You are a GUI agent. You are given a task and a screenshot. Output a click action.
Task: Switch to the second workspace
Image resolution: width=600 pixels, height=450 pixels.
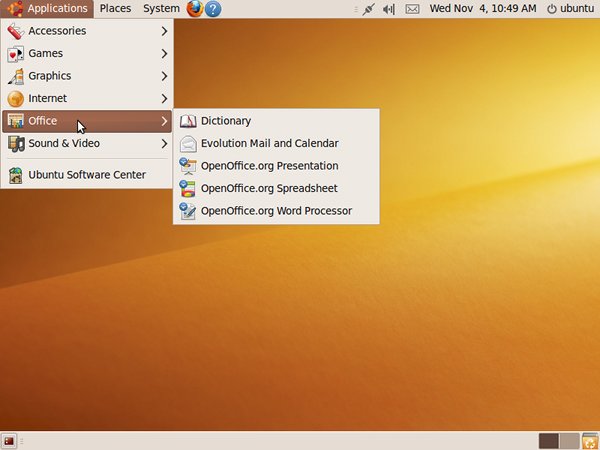pyautogui.click(x=569, y=441)
